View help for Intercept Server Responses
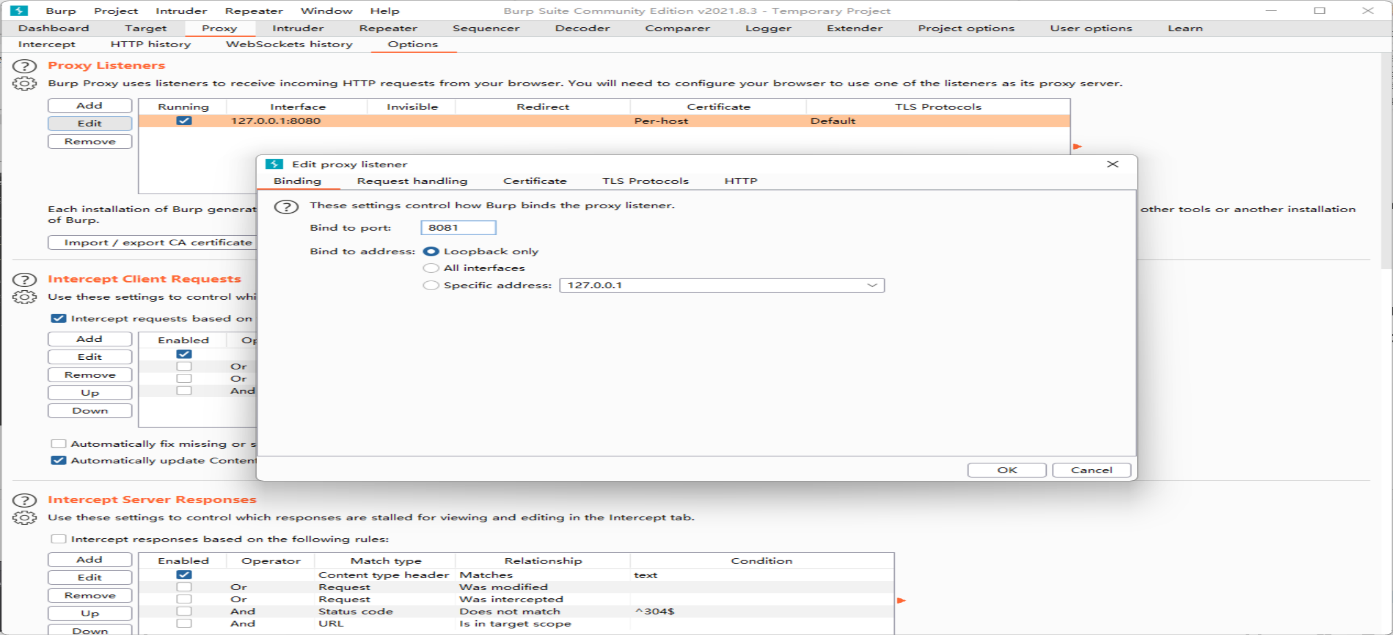1393x635 pixels. [x=24, y=500]
